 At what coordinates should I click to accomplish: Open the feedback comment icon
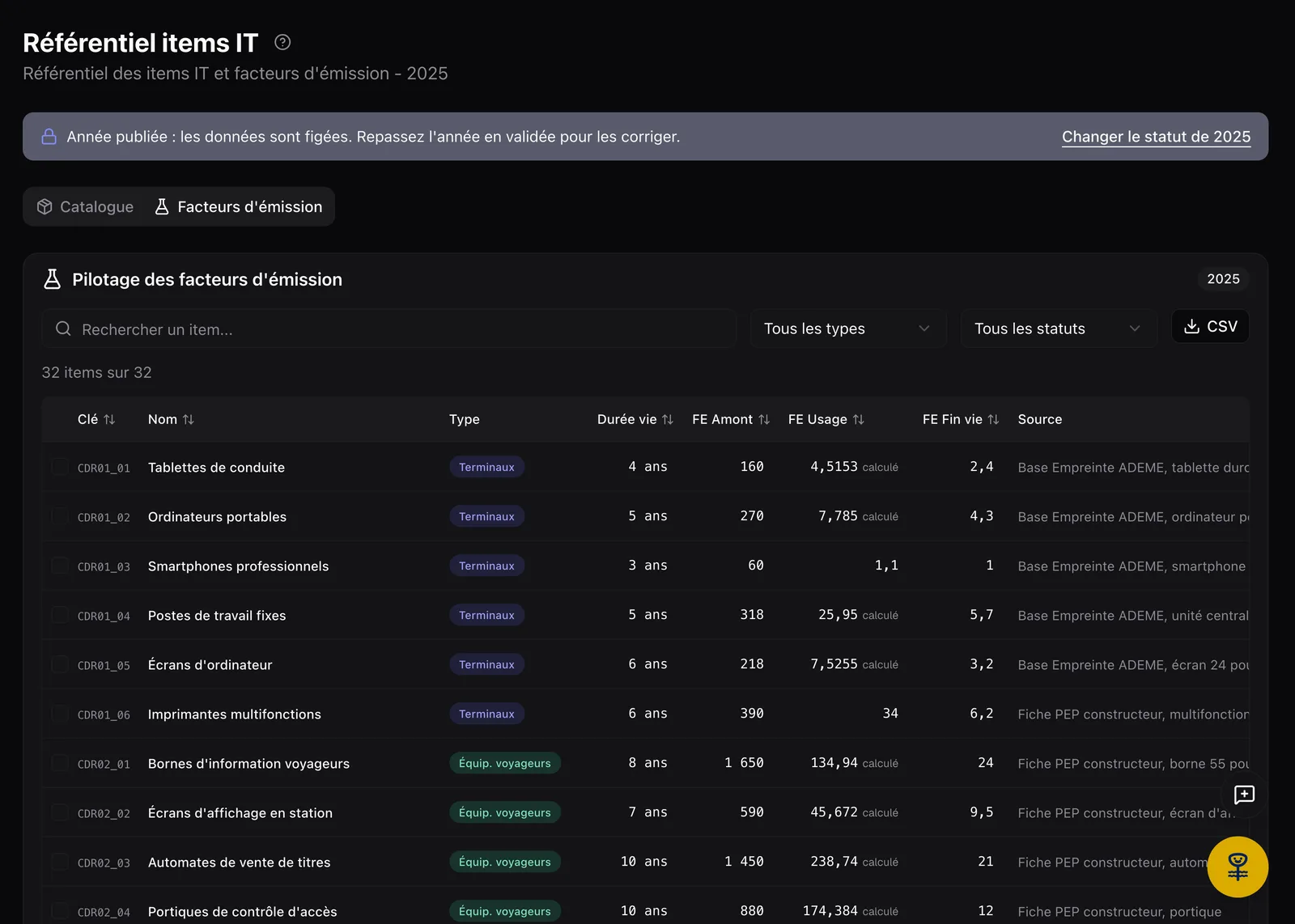click(1244, 795)
